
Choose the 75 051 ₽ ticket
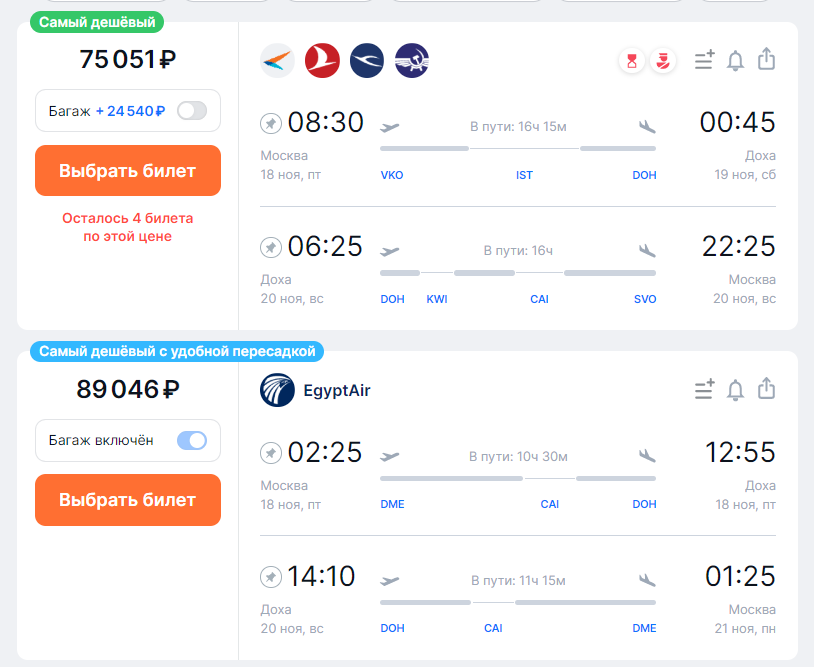click(x=128, y=170)
